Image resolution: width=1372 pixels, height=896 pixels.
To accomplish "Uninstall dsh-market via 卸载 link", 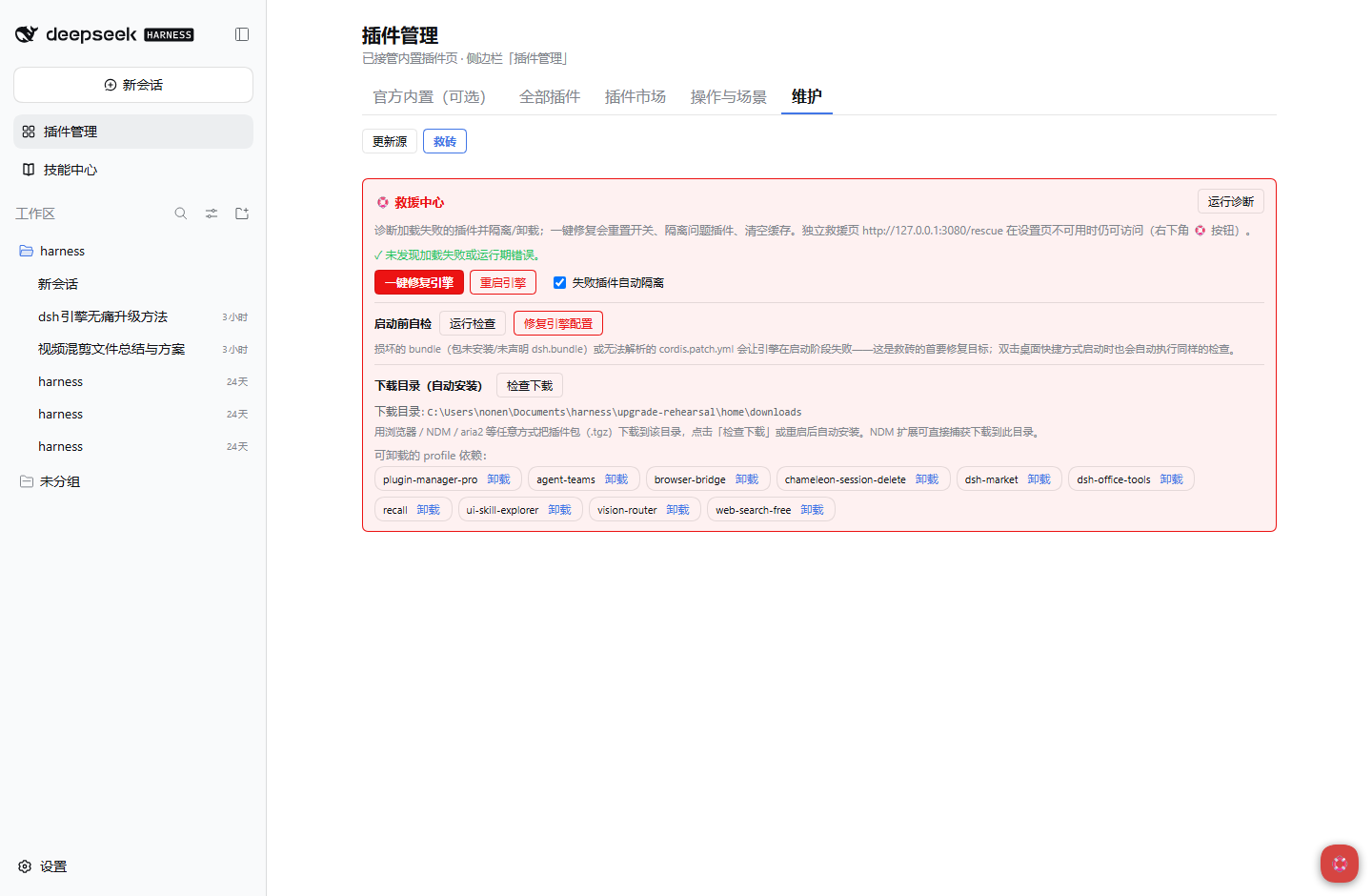I will click(x=1039, y=479).
